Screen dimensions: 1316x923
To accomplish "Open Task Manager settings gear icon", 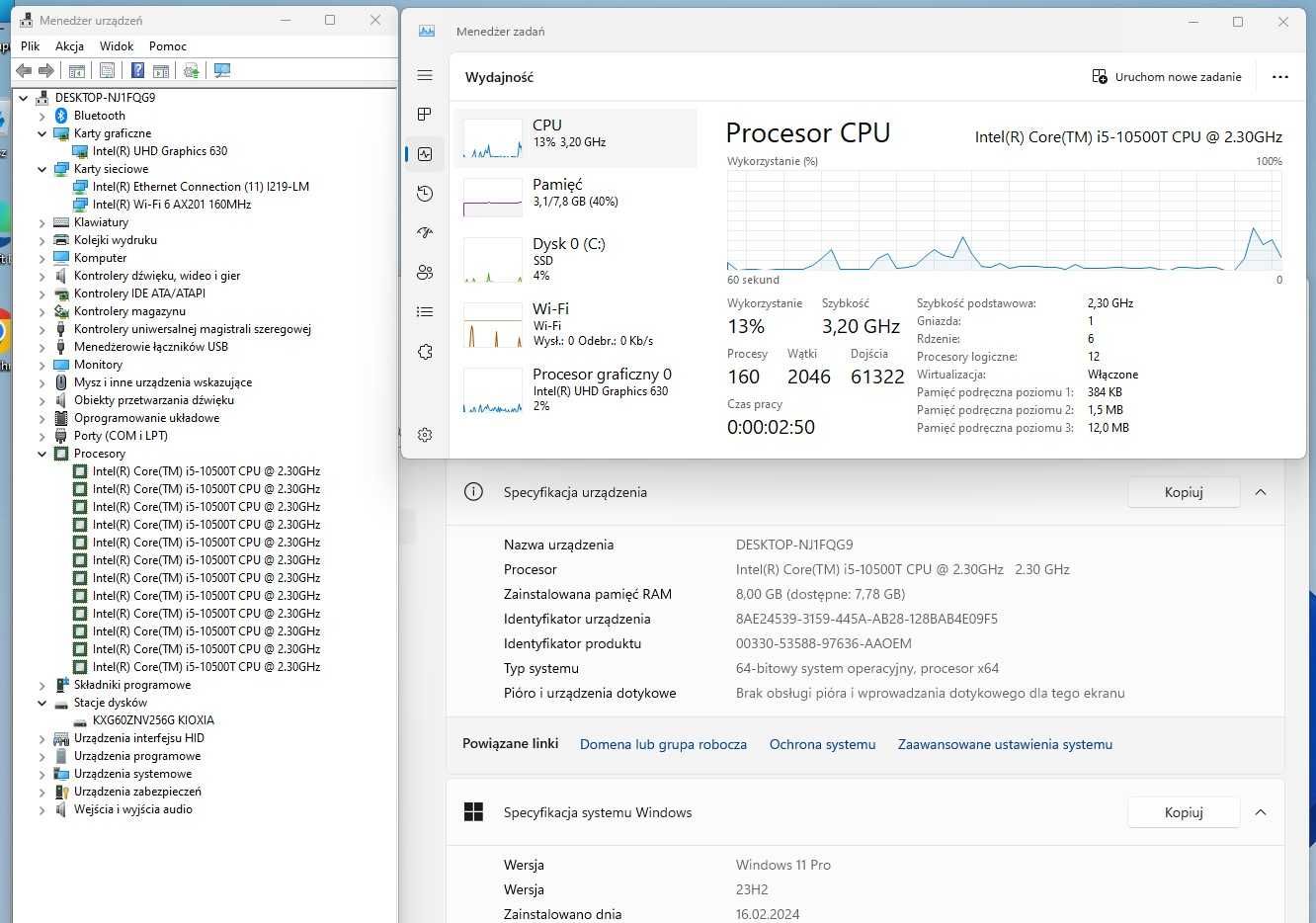I will click(425, 435).
